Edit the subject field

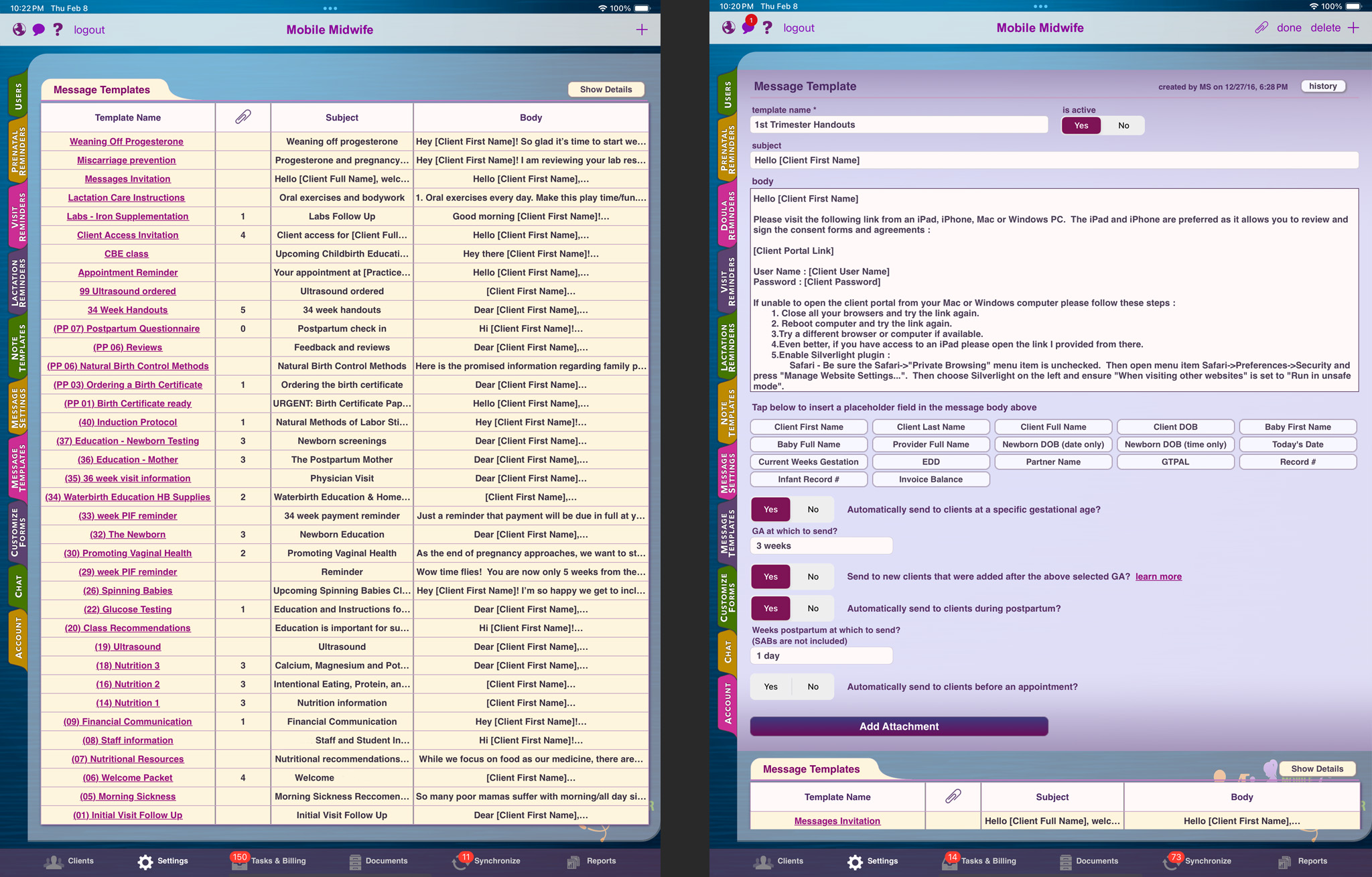(1054, 160)
